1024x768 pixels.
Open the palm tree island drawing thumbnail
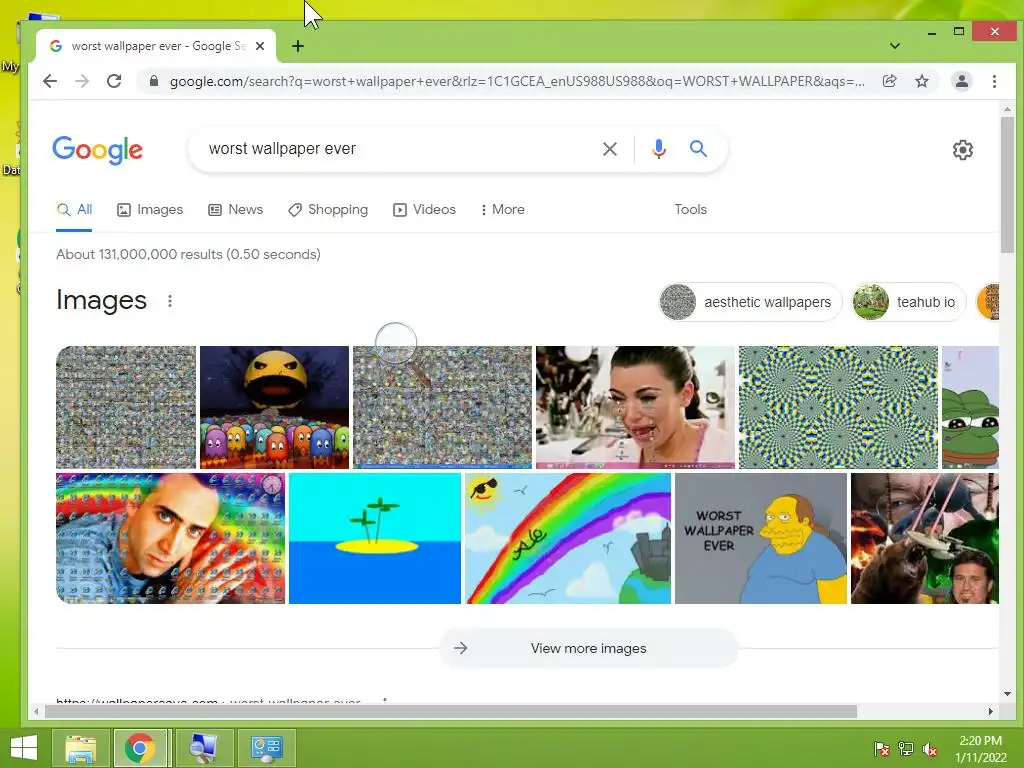point(375,538)
